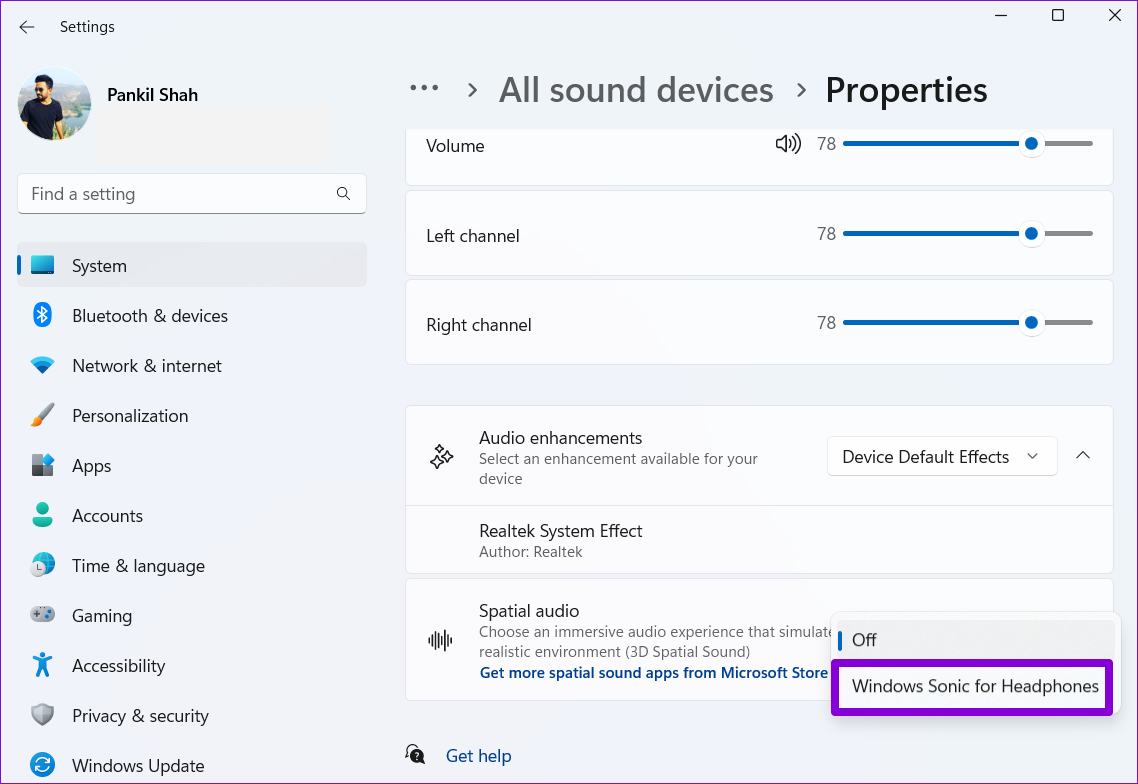Open Get more spatial sound apps link

point(653,673)
